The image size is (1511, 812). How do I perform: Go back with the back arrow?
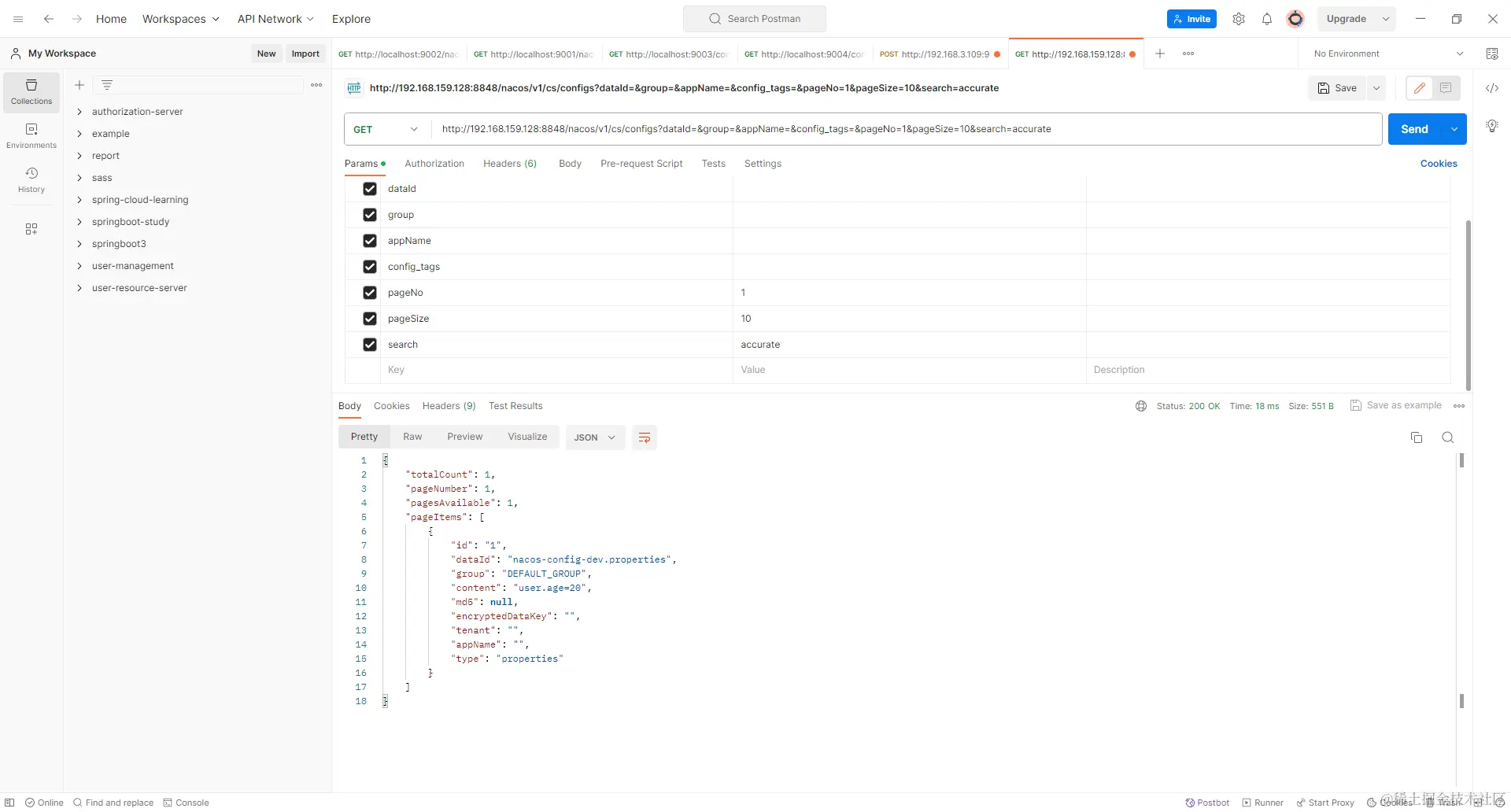pyautogui.click(x=49, y=19)
